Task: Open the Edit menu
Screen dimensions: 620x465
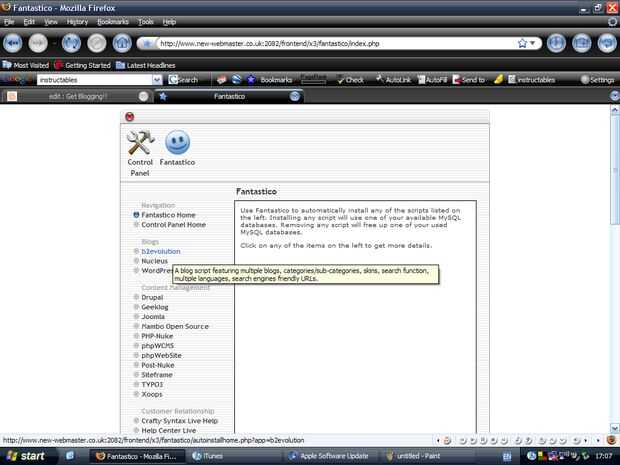Action: [x=29, y=22]
